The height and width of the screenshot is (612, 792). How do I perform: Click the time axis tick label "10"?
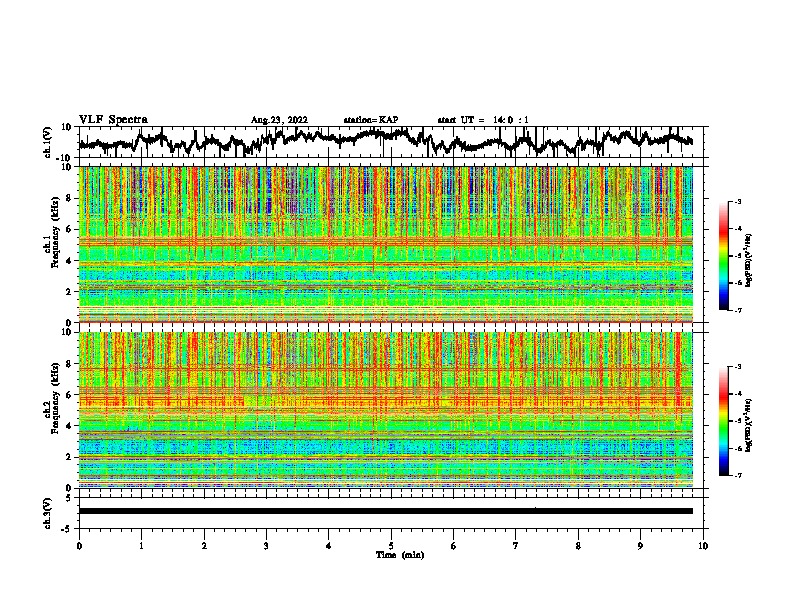click(x=703, y=546)
